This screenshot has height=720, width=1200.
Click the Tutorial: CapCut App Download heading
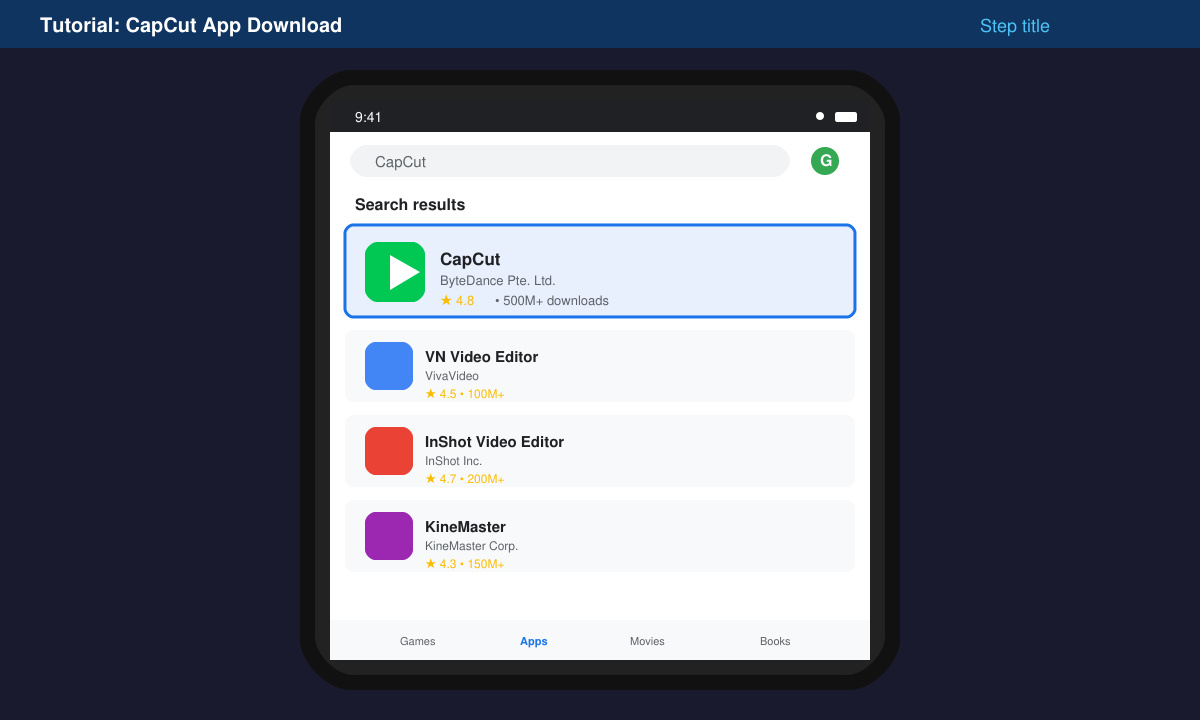click(x=191, y=25)
